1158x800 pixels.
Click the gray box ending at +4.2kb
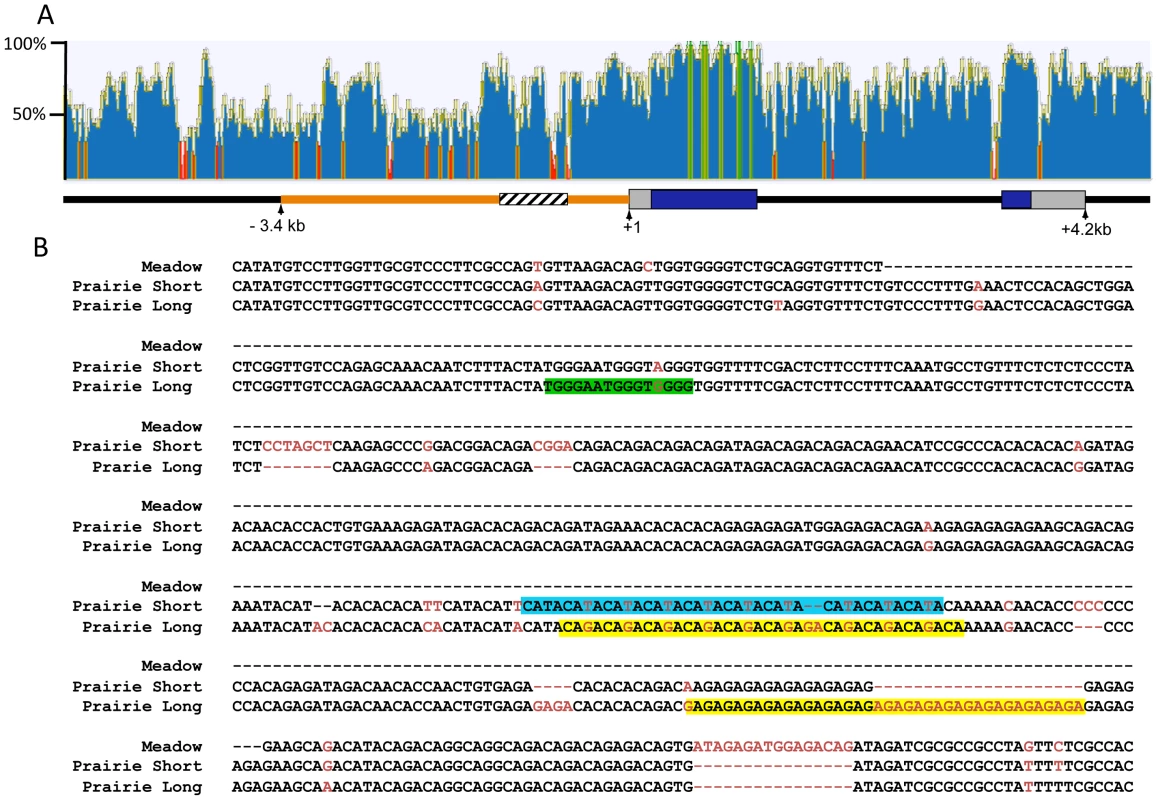[1058, 199]
